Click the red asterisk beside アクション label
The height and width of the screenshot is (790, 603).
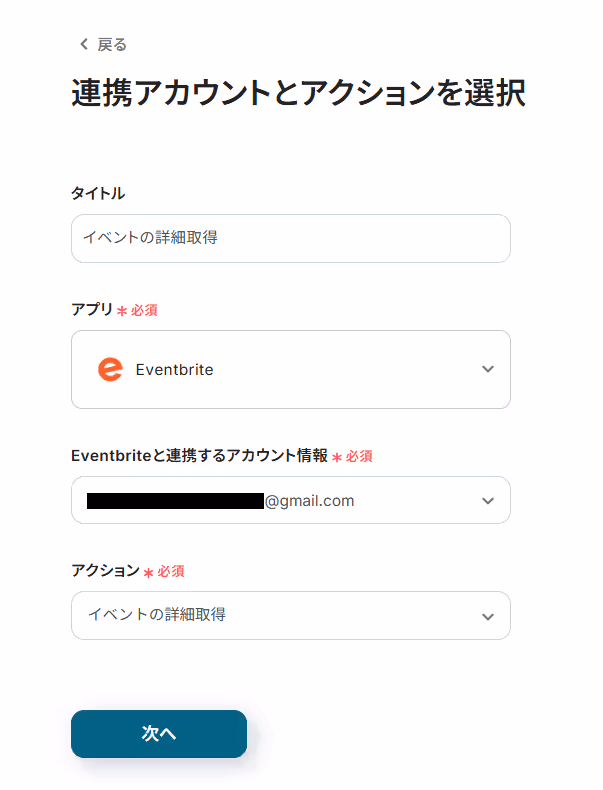[148, 572]
